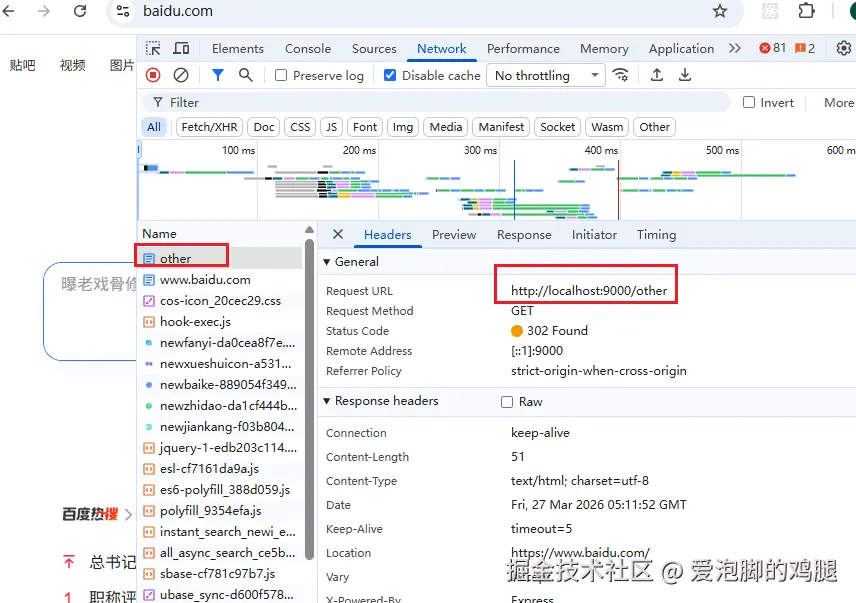The width and height of the screenshot is (856, 603).
Task: Filter requests by Doc type
Action: [264, 127]
